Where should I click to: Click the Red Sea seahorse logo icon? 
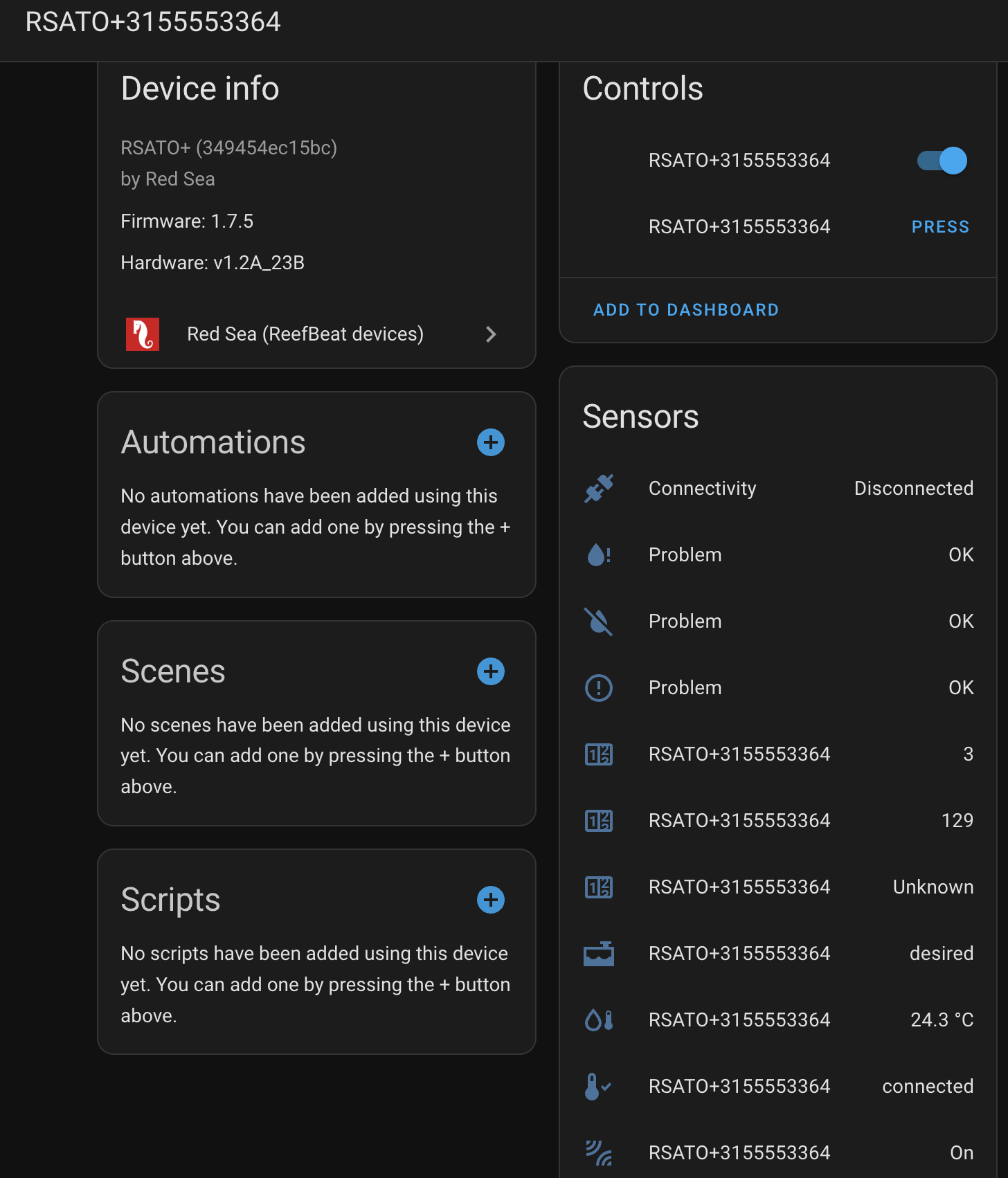(143, 334)
